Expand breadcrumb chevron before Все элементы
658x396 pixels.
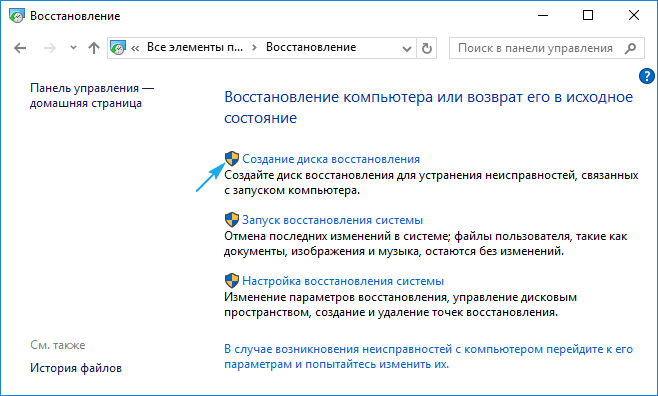[x=135, y=48]
